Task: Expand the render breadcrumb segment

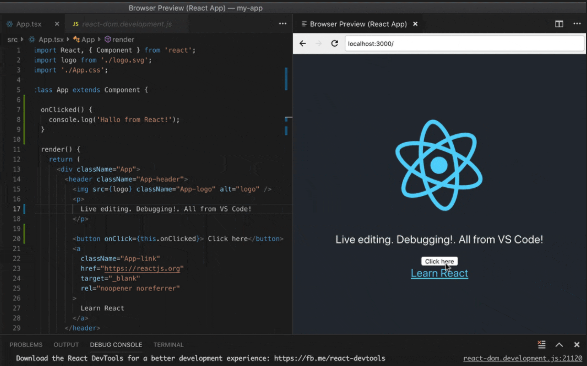Action: [123, 39]
